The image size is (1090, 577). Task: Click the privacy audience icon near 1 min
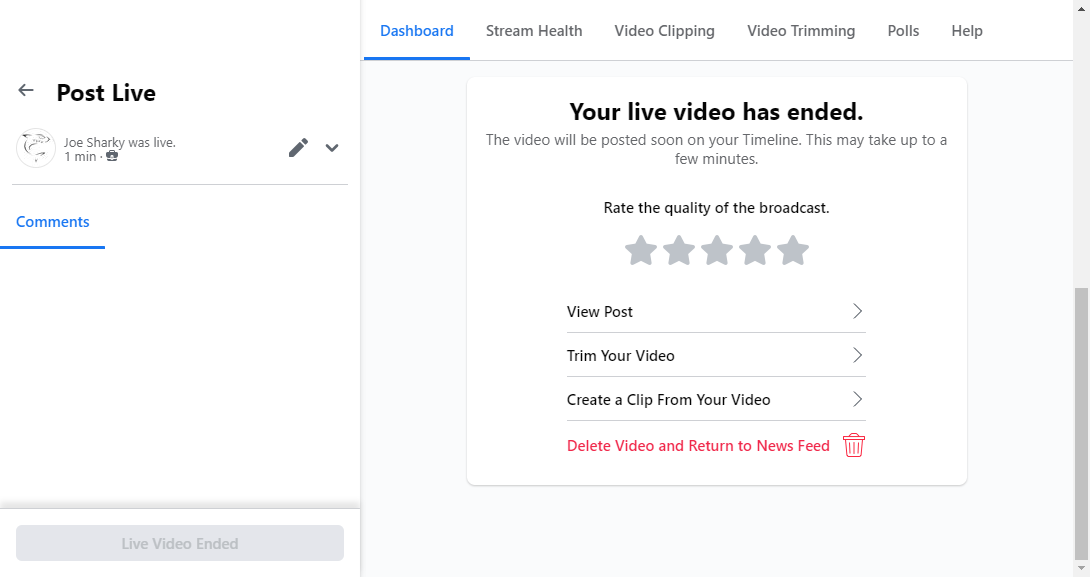coord(113,157)
